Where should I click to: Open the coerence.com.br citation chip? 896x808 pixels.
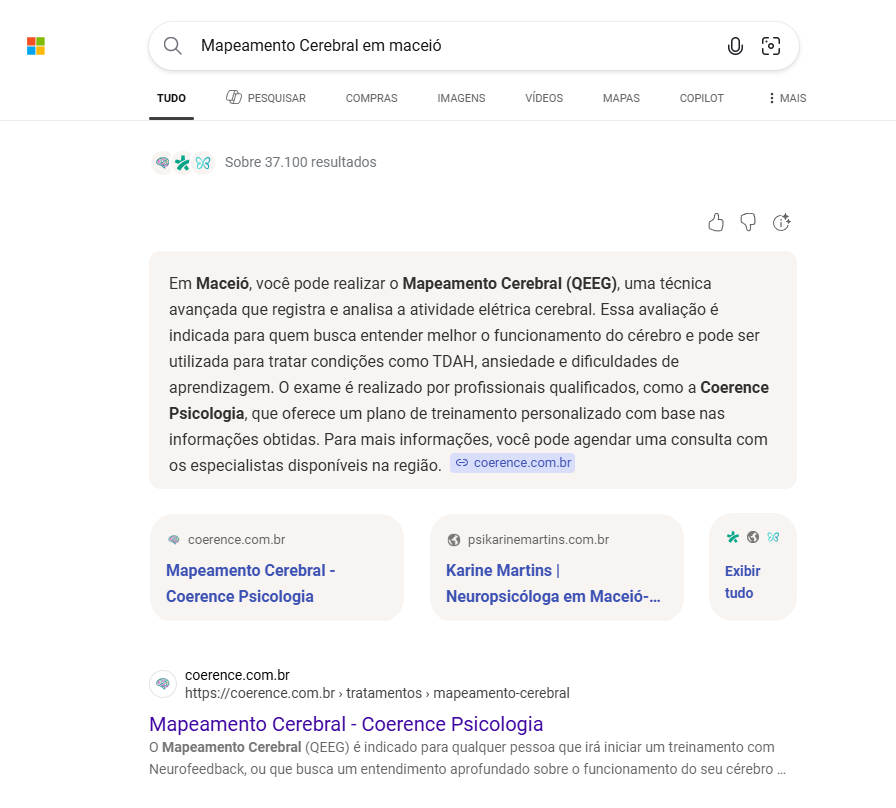(513, 463)
